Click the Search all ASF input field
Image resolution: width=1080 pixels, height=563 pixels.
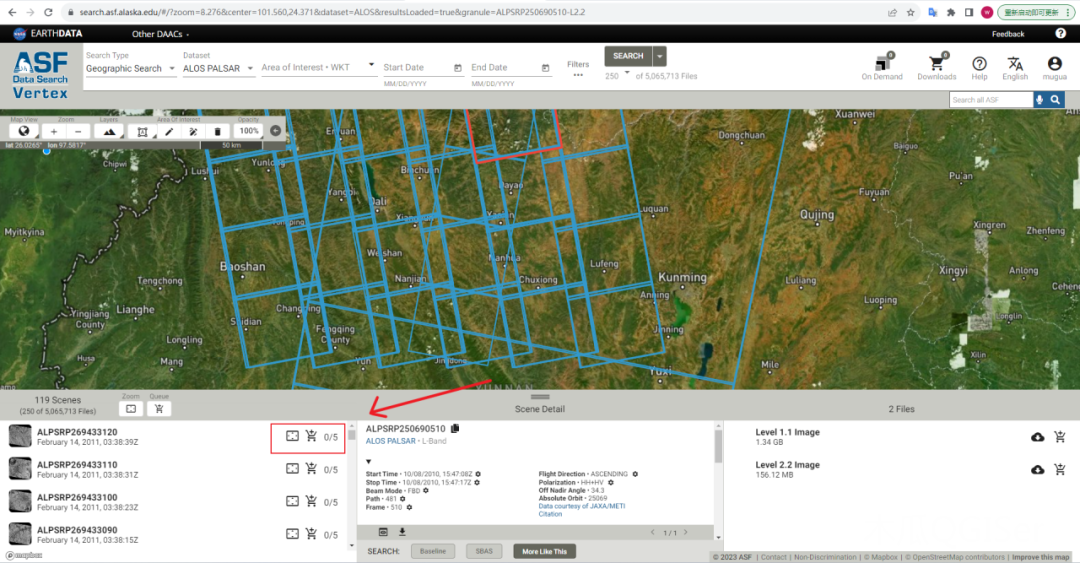tap(990, 100)
